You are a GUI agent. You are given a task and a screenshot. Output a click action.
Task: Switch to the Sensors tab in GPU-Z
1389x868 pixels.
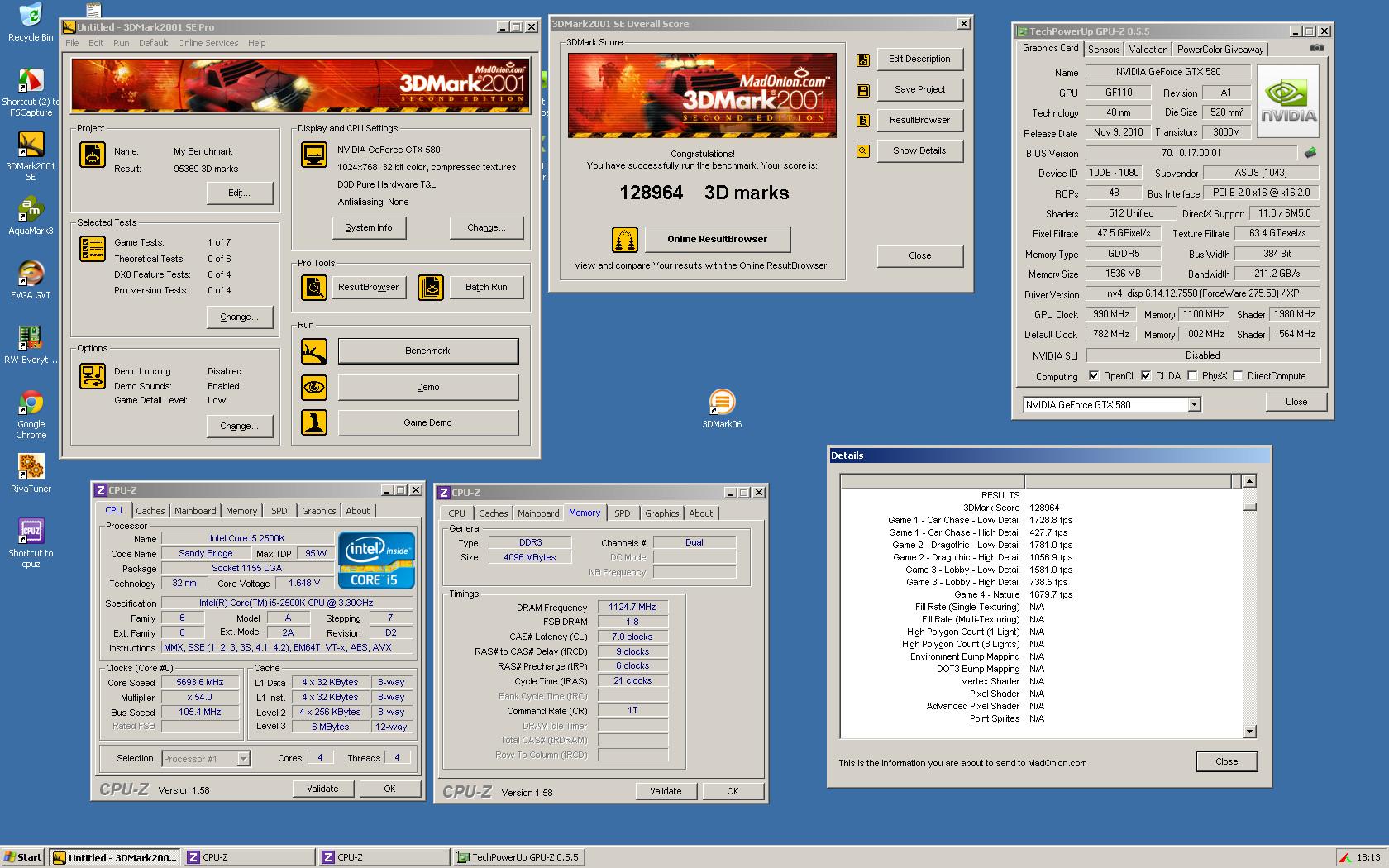[1104, 50]
